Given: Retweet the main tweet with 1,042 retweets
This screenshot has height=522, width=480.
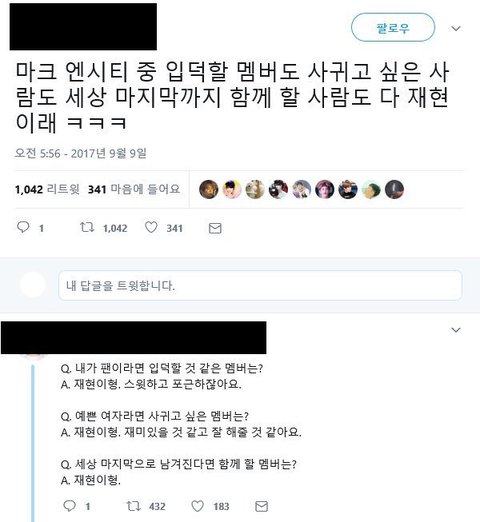Looking at the screenshot, I should click(87, 227).
